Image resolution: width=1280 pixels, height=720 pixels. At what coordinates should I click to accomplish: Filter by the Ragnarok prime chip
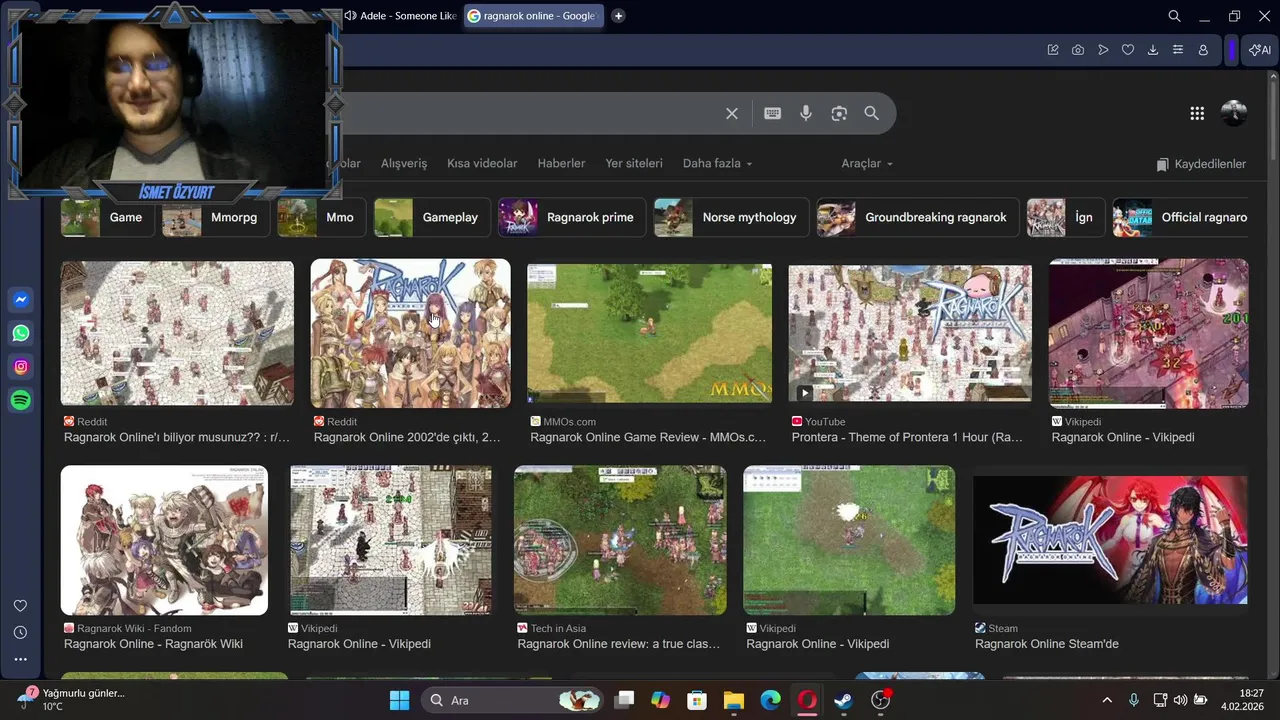[572, 217]
